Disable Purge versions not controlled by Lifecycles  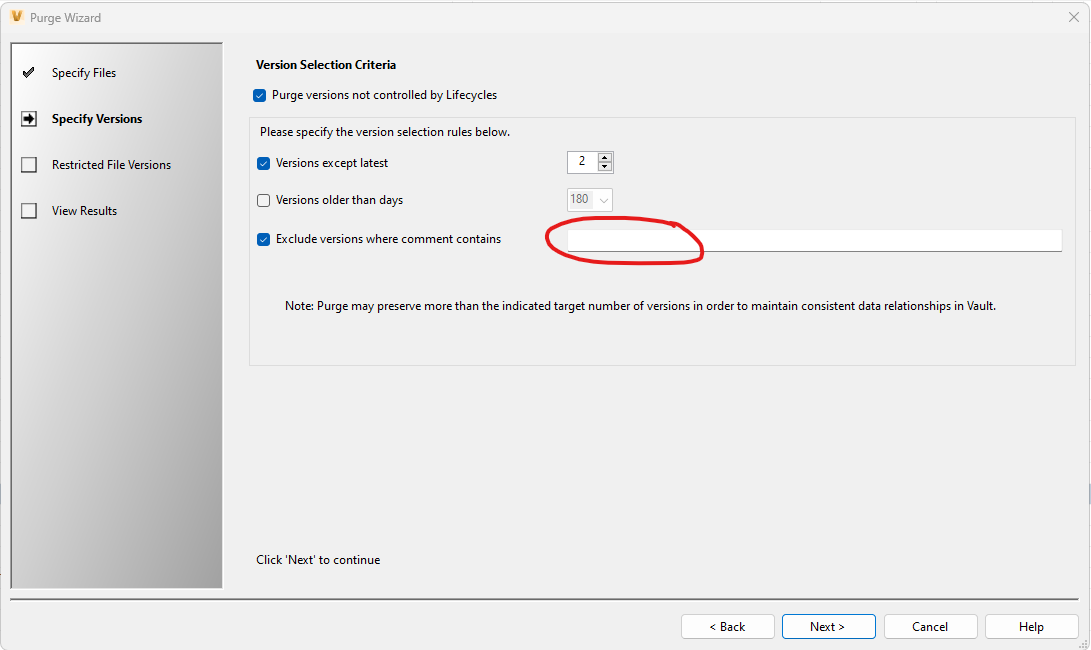point(259,95)
